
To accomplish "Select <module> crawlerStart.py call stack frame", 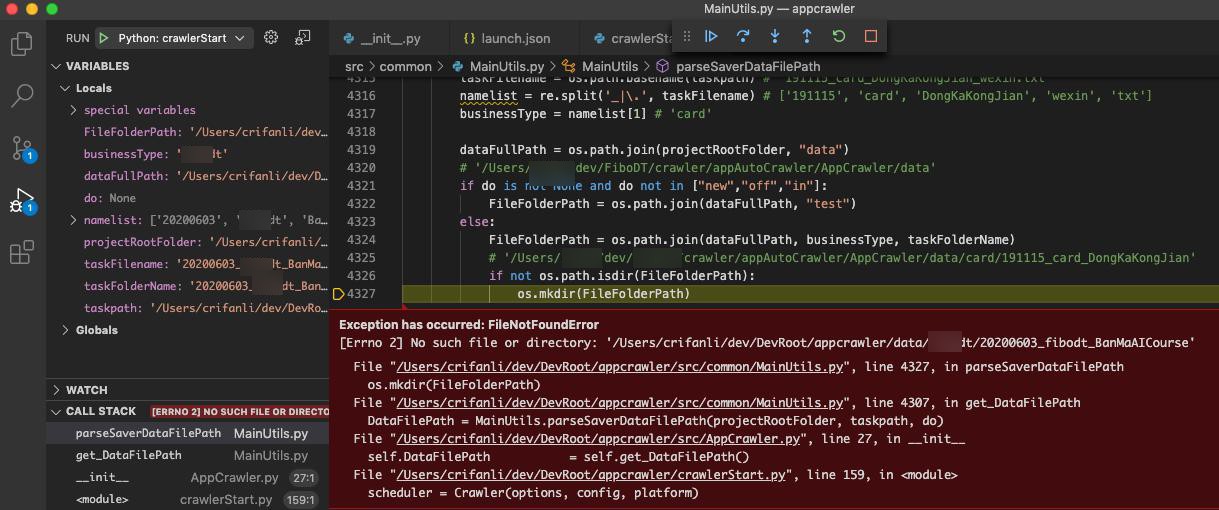I will point(187,499).
